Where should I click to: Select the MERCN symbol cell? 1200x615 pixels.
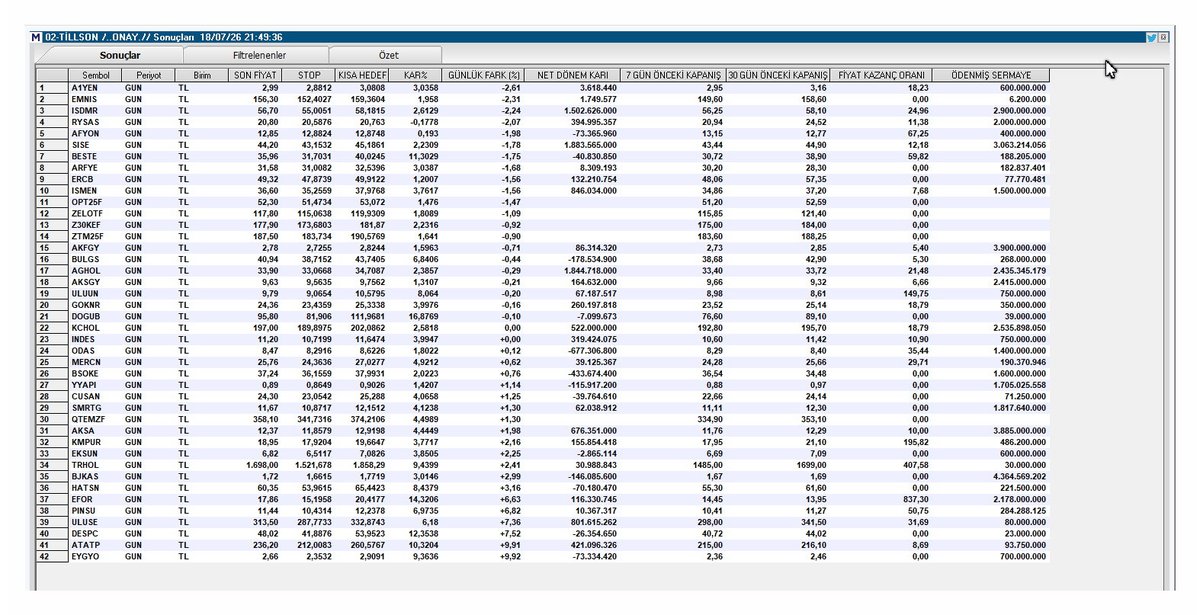(x=95, y=361)
